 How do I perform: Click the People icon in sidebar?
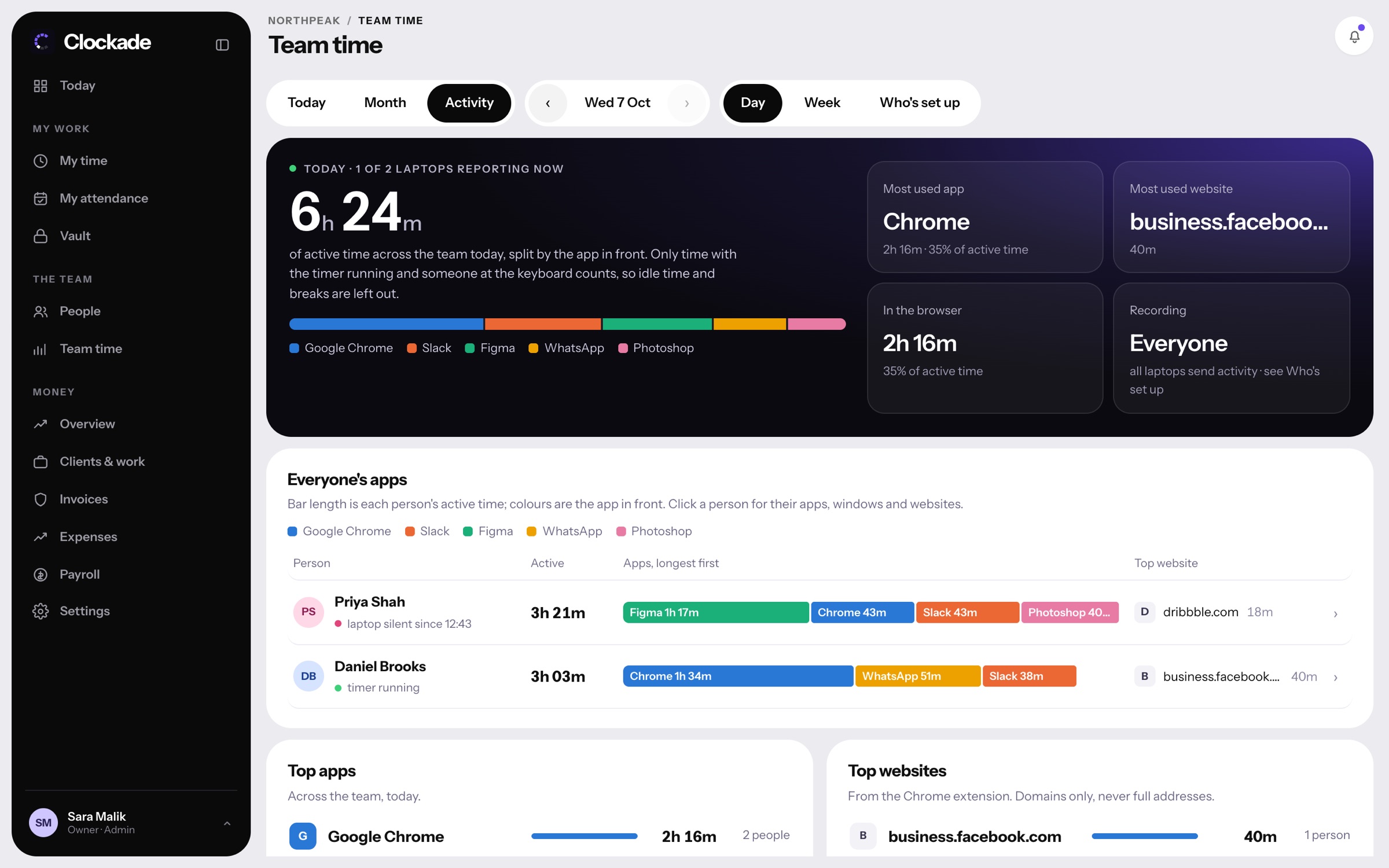tap(41, 311)
